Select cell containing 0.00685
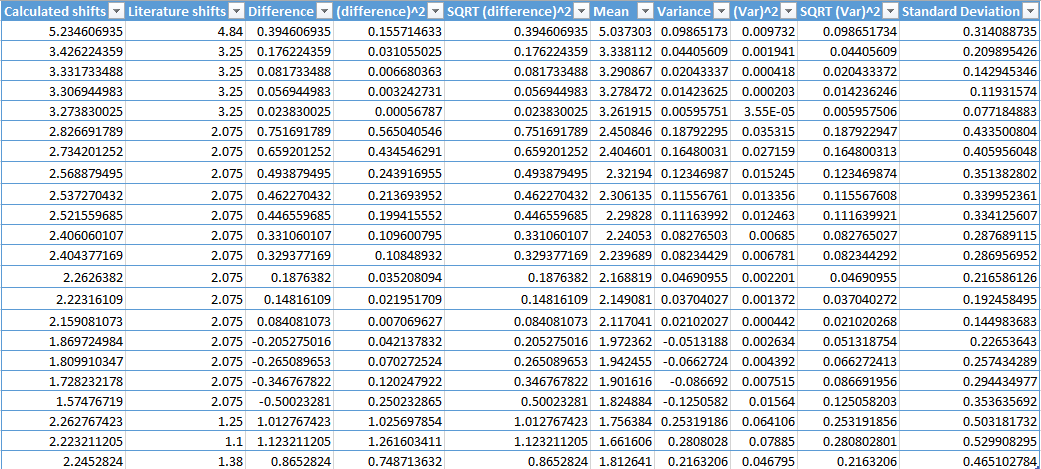 [764, 235]
